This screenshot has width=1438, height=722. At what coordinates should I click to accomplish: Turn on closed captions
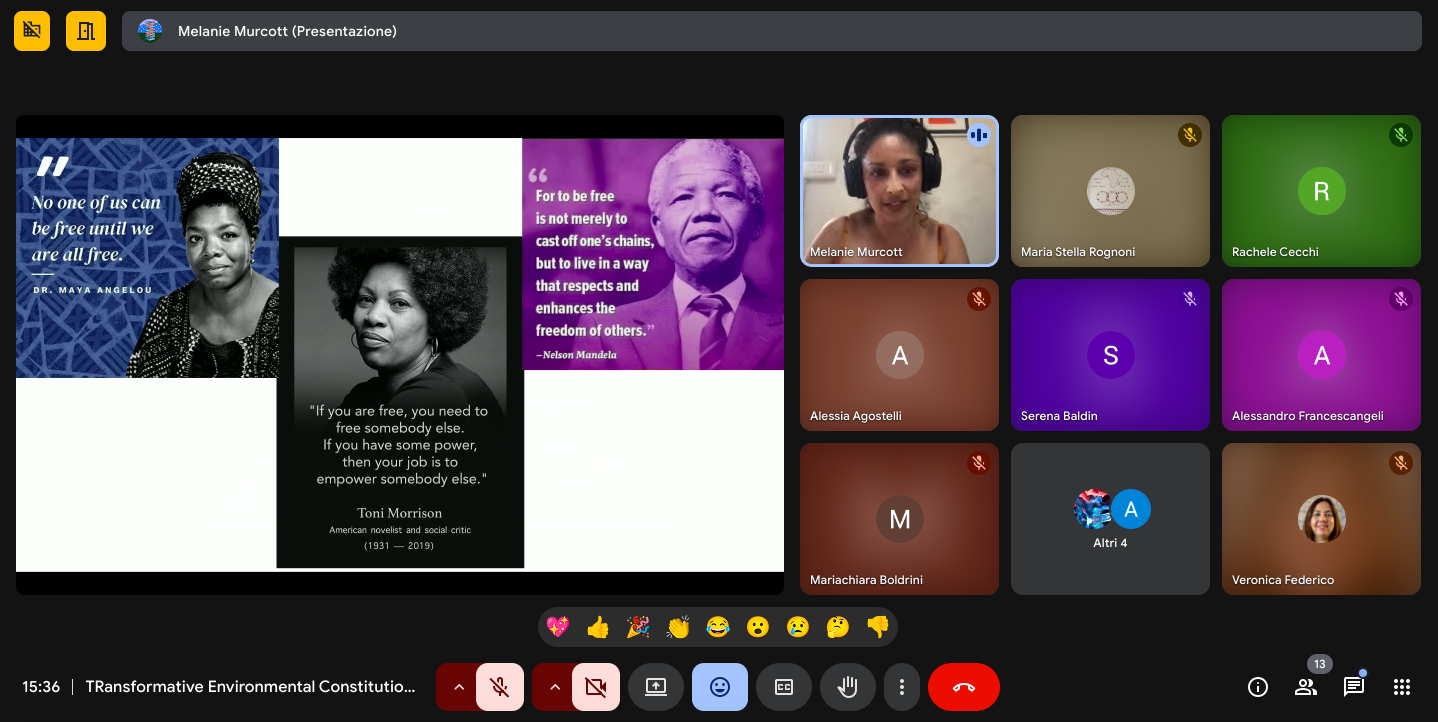coord(784,687)
